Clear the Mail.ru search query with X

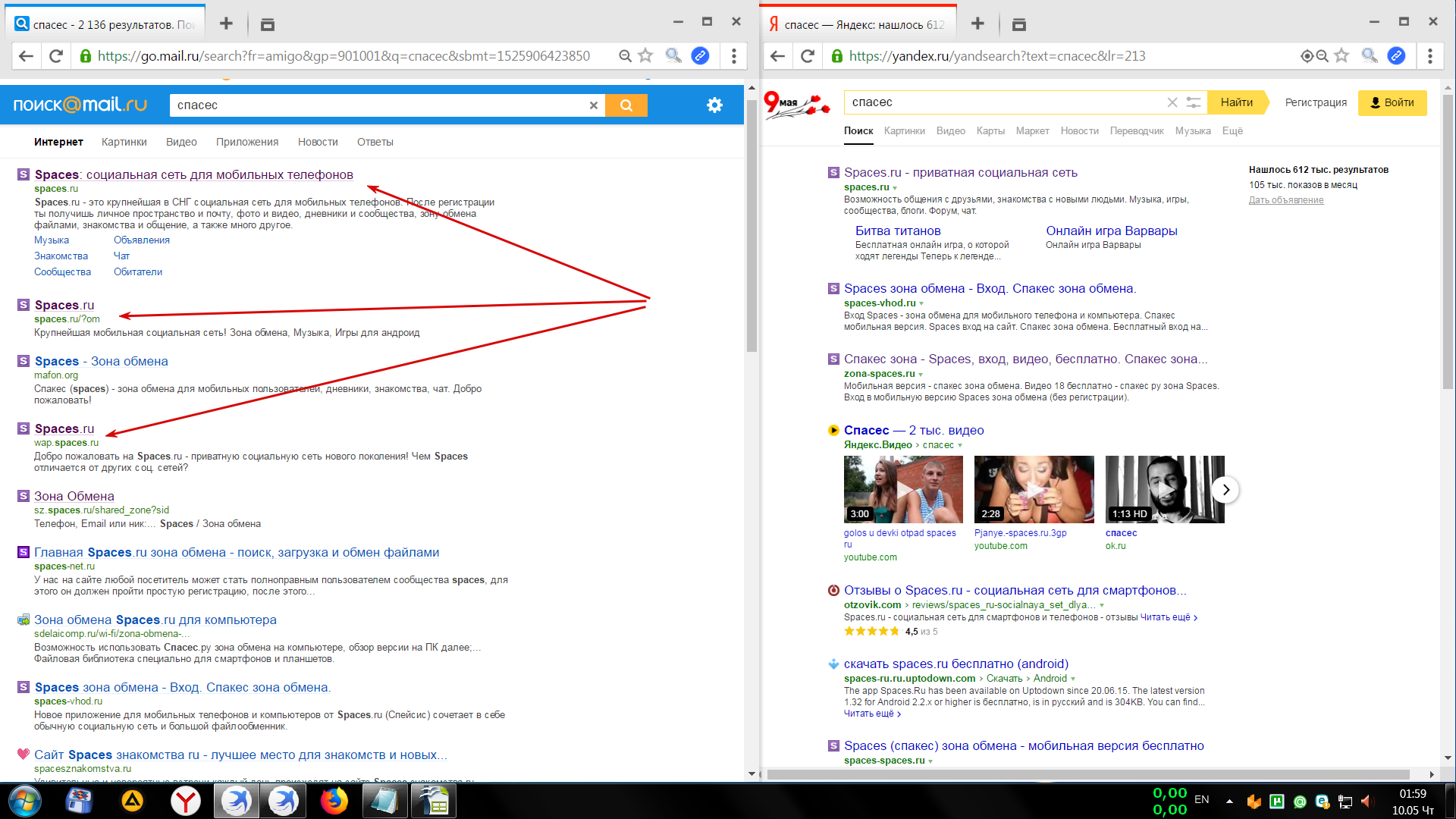[x=594, y=105]
